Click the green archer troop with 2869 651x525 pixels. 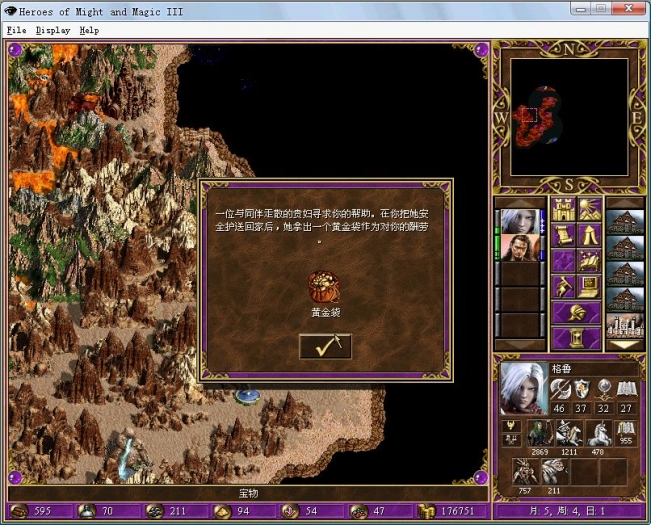[x=540, y=433]
